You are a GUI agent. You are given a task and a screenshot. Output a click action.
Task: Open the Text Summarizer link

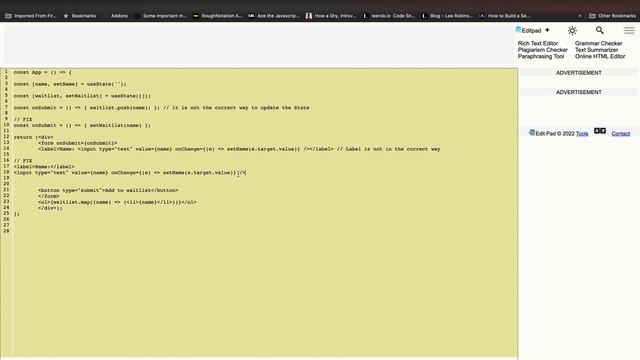coord(596,50)
